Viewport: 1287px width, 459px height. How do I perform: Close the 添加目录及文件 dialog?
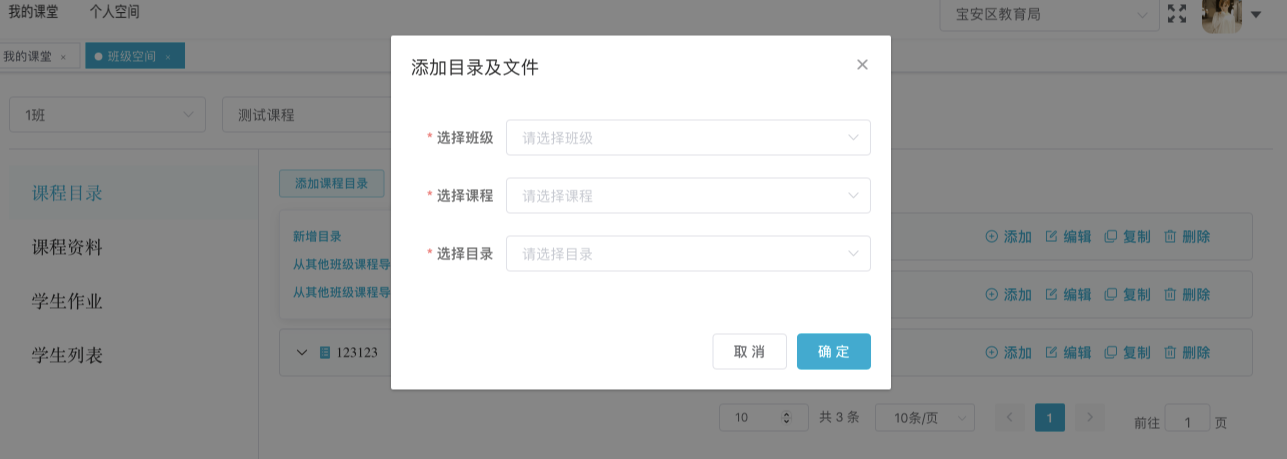862,65
